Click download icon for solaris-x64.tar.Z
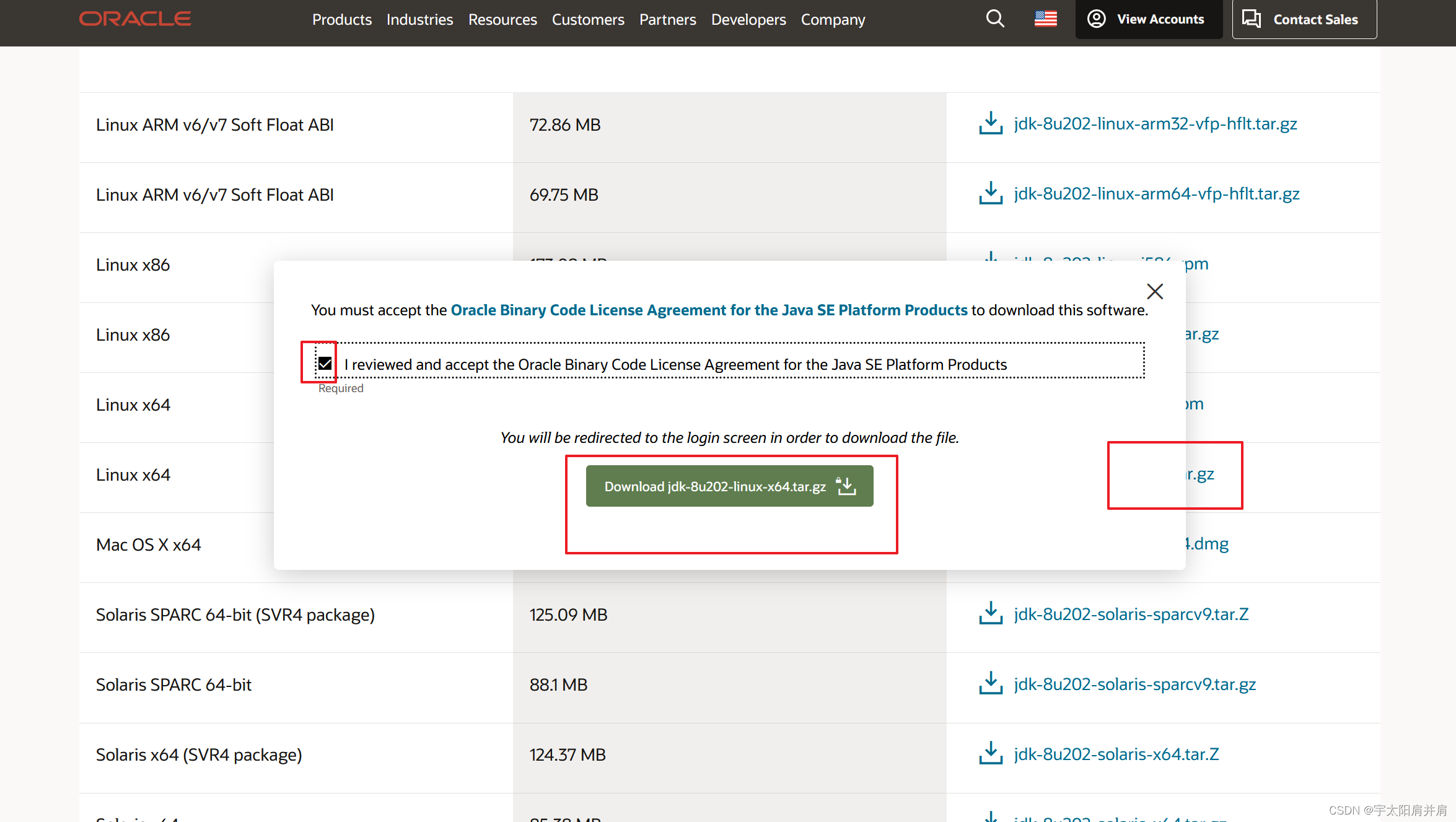Image resolution: width=1456 pixels, height=822 pixels. pos(991,753)
